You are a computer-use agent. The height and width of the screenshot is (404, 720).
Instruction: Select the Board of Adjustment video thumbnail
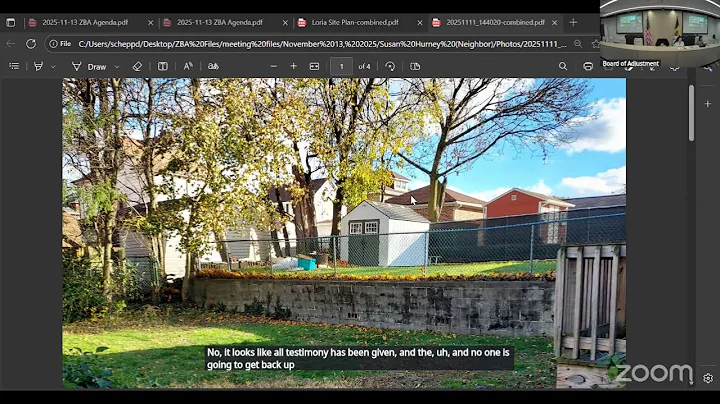pos(660,34)
